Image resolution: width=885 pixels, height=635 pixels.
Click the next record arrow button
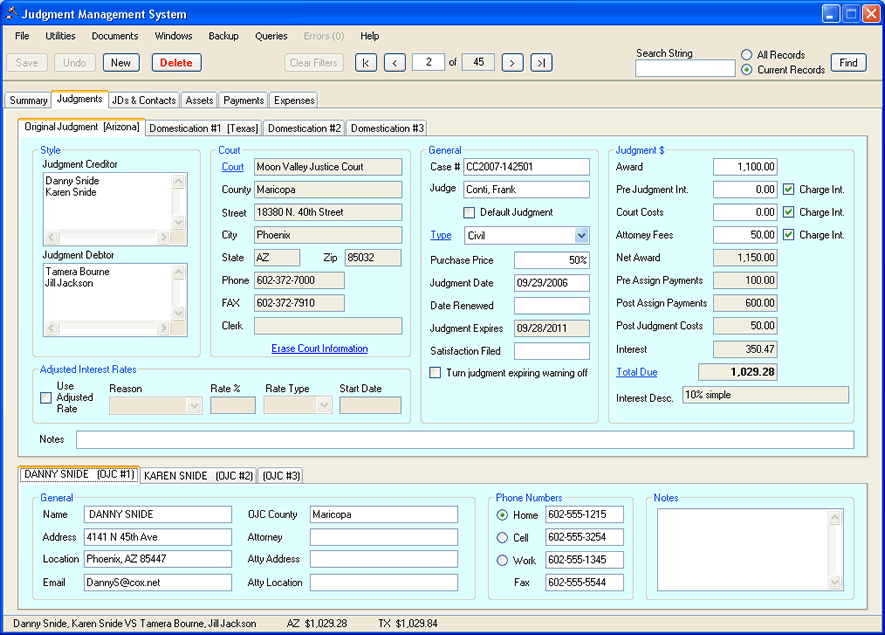point(512,63)
